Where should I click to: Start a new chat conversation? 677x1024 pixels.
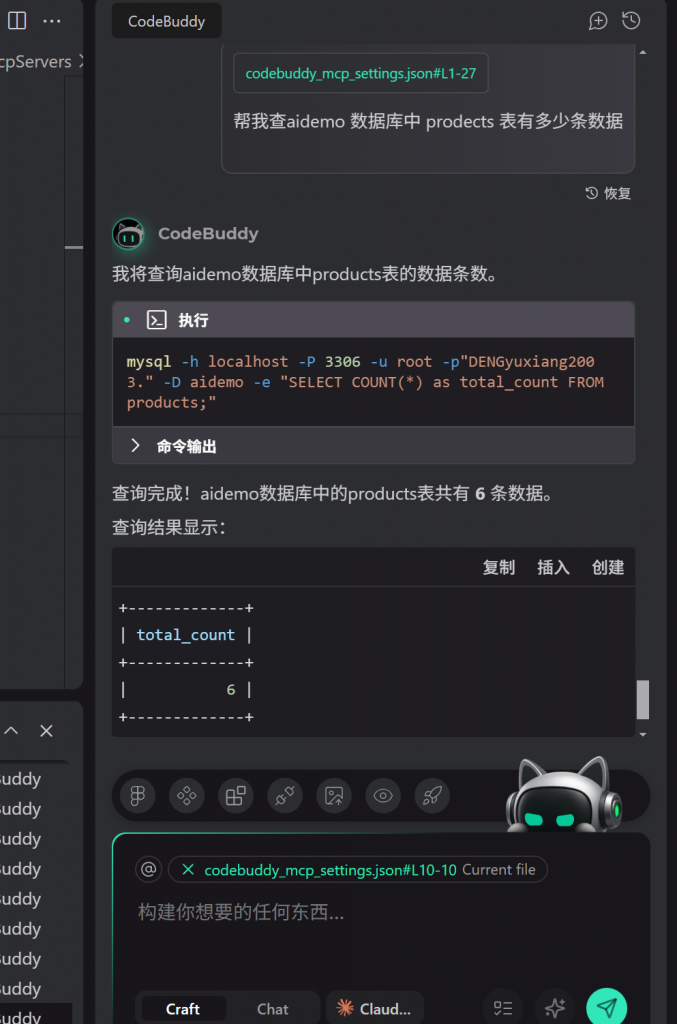[x=598, y=21]
